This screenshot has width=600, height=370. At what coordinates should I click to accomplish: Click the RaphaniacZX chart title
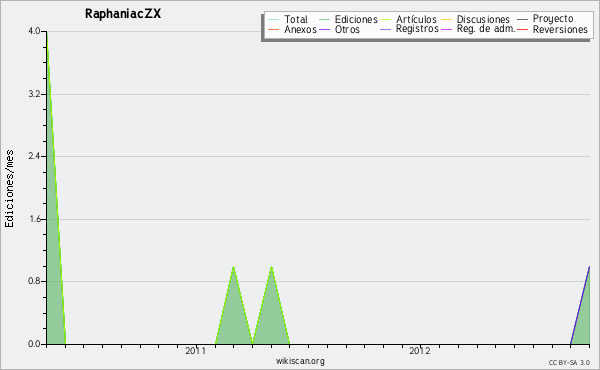coord(123,14)
